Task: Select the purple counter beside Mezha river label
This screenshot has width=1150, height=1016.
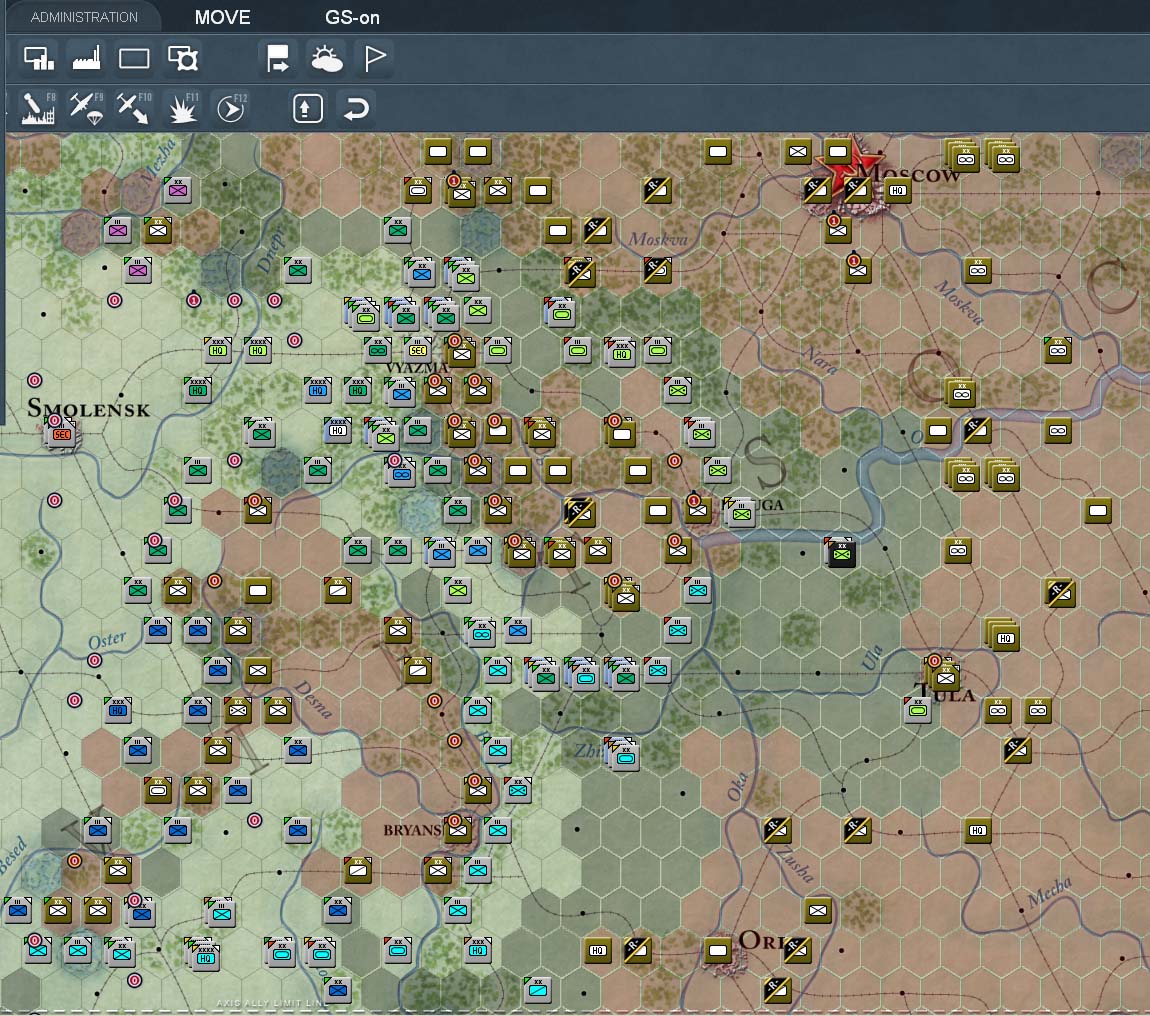Action: pos(177,190)
